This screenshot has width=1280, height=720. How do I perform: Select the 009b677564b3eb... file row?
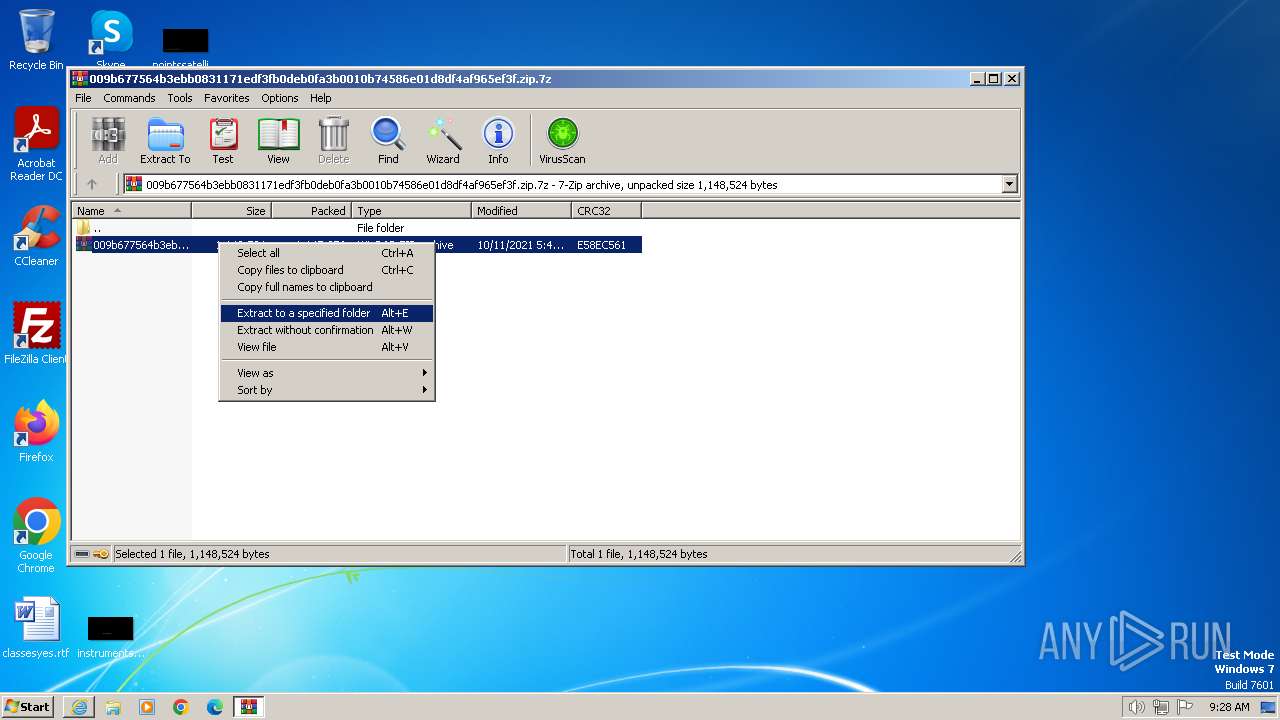pos(357,245)
